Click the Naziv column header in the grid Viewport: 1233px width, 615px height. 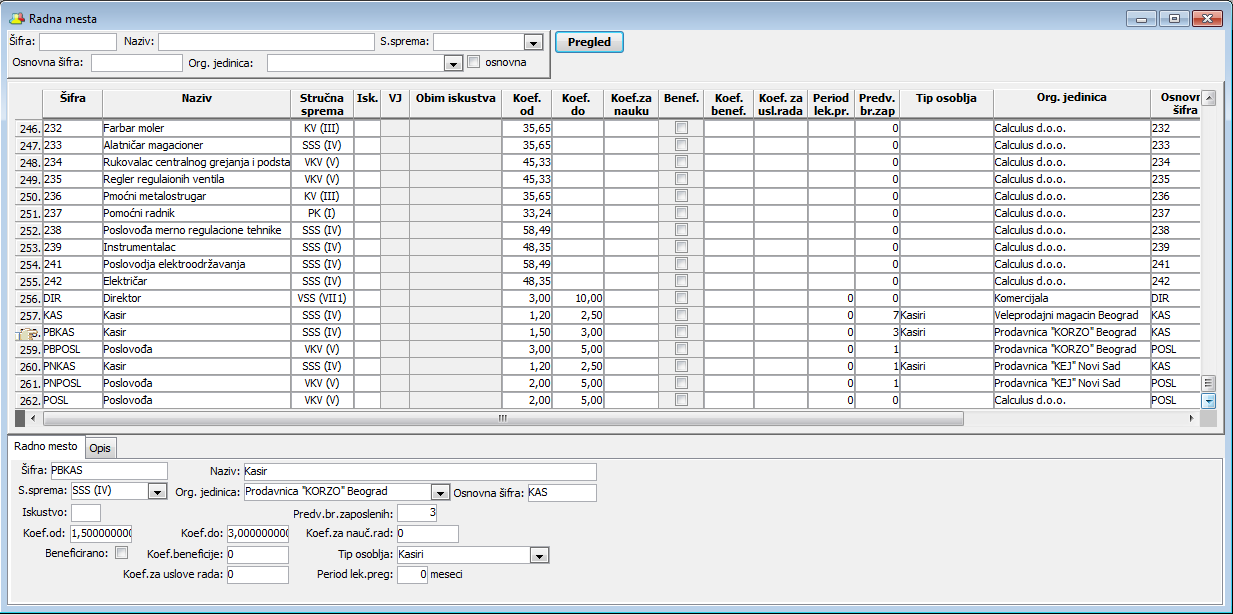[x=196, y=98]
